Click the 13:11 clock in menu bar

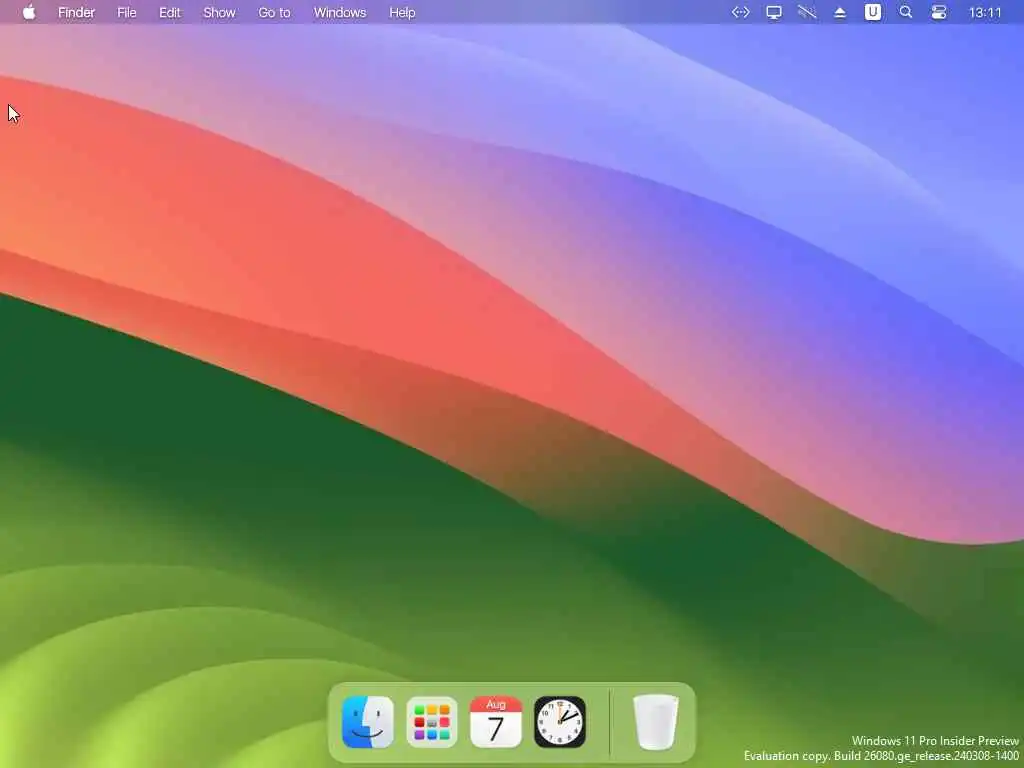[x=985, y=12]
